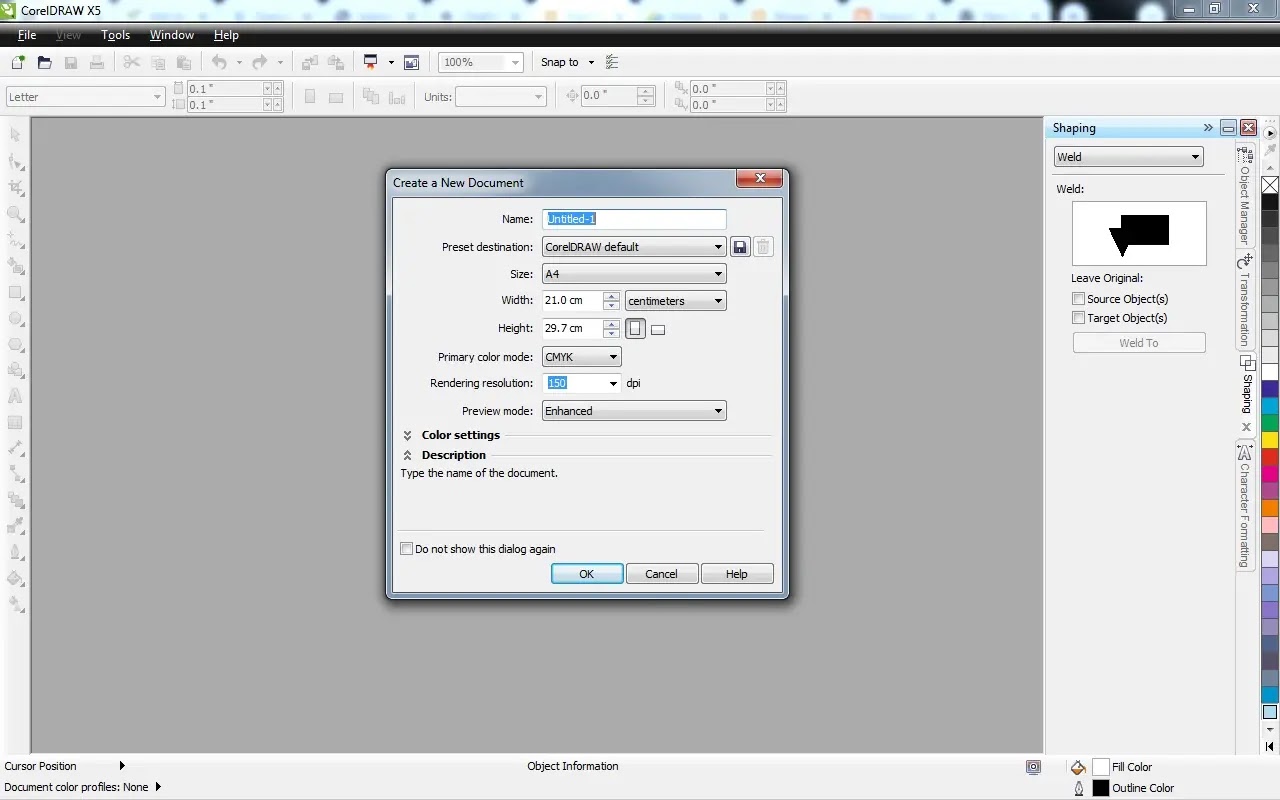Screen dimensions: 1280x800
Task: Open the File menu
Action: (27, 35)
